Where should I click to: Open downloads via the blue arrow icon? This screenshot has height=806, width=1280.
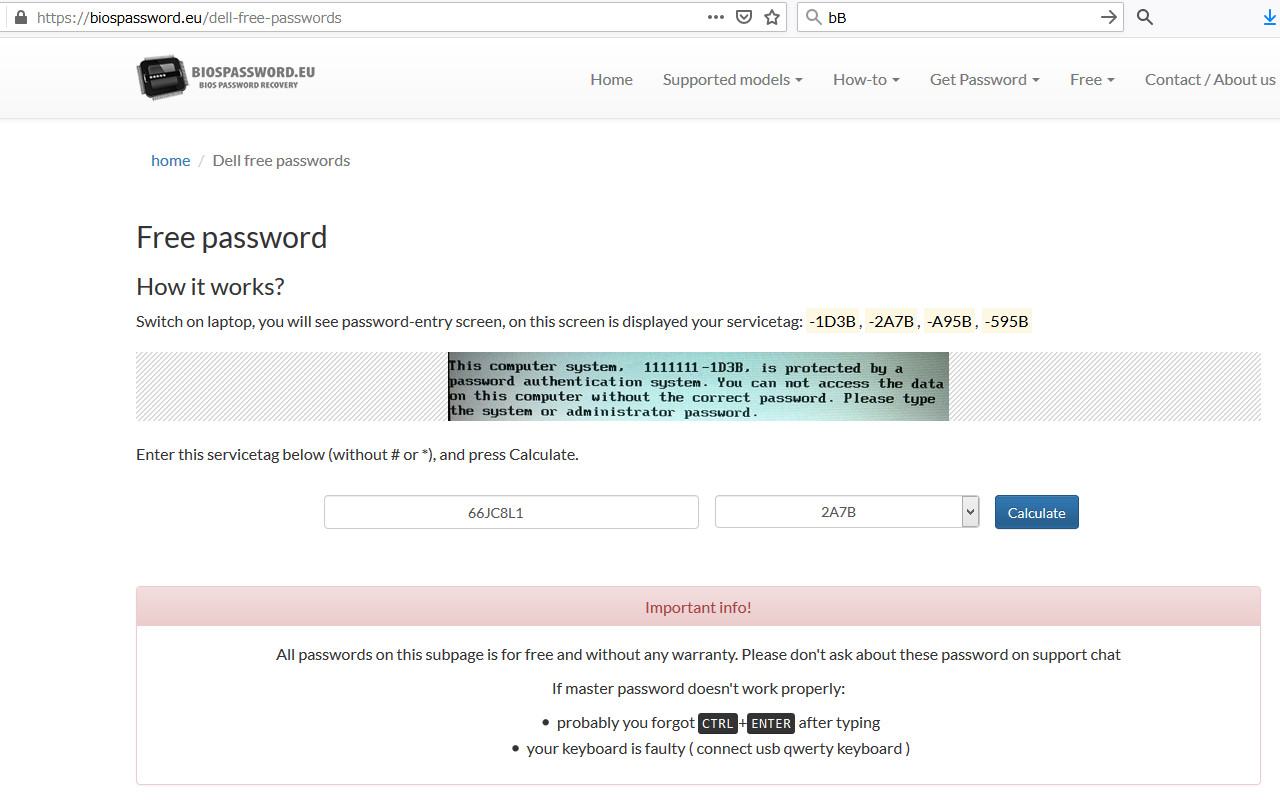coord(1271,17)
